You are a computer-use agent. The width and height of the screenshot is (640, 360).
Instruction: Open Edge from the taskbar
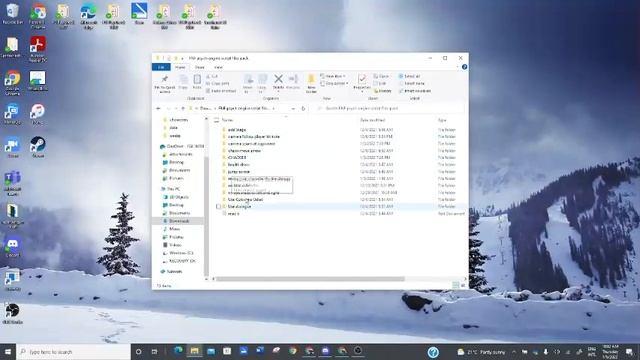[178, 351]
